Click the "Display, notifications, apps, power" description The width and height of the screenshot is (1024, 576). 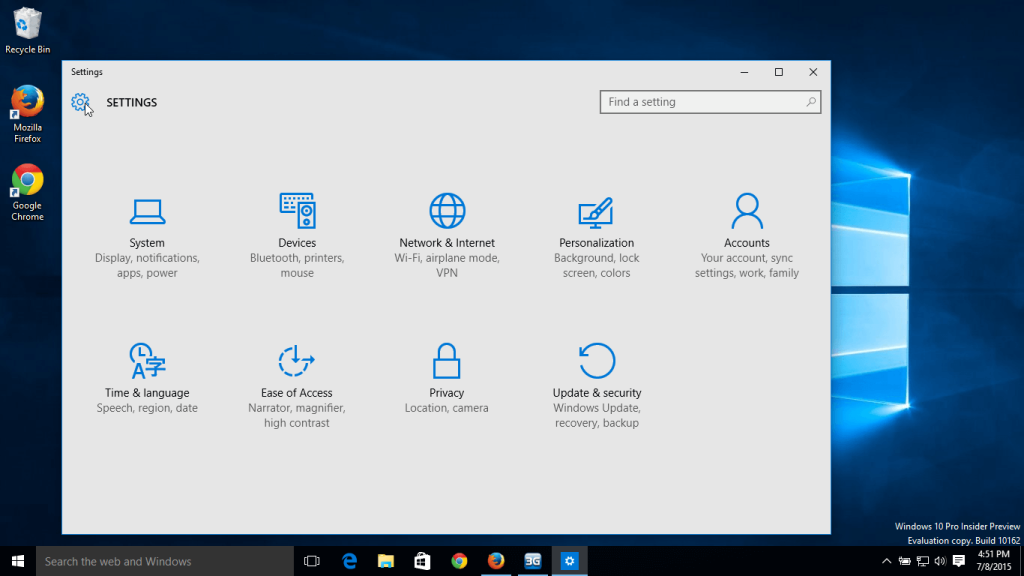147,265
